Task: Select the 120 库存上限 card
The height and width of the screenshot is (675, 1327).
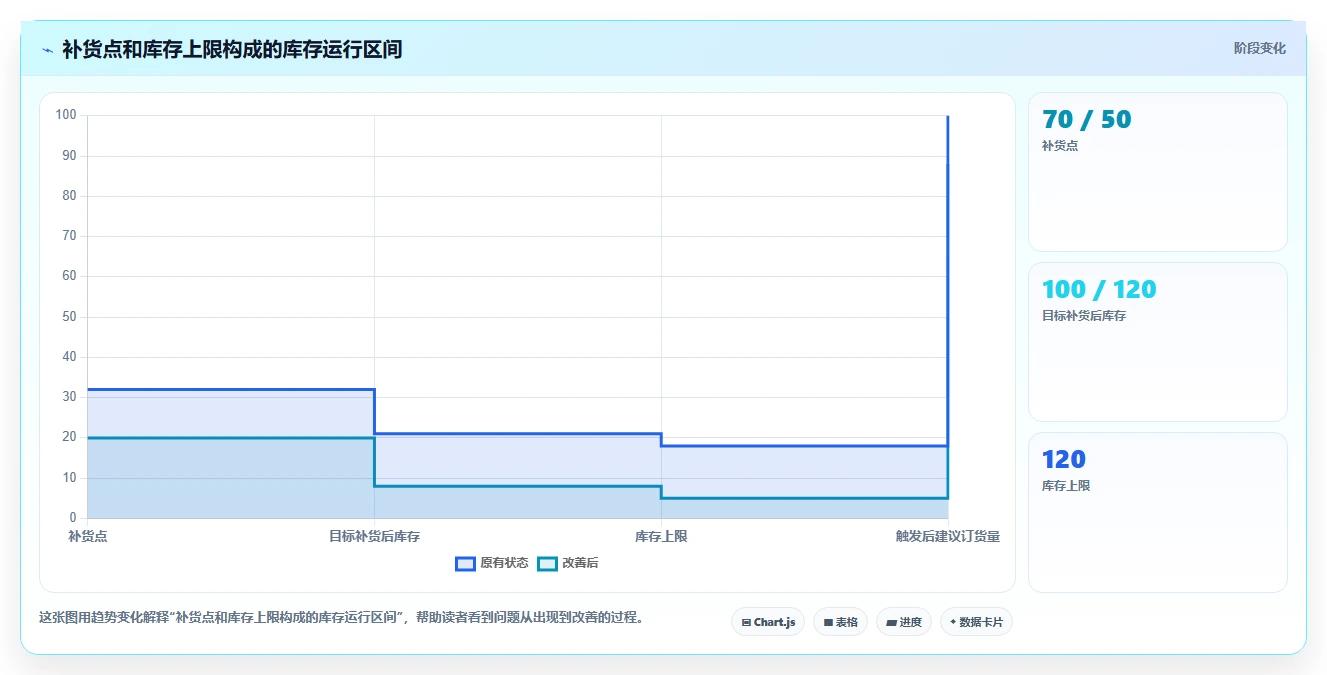Action: click(x=1157, y=512)
